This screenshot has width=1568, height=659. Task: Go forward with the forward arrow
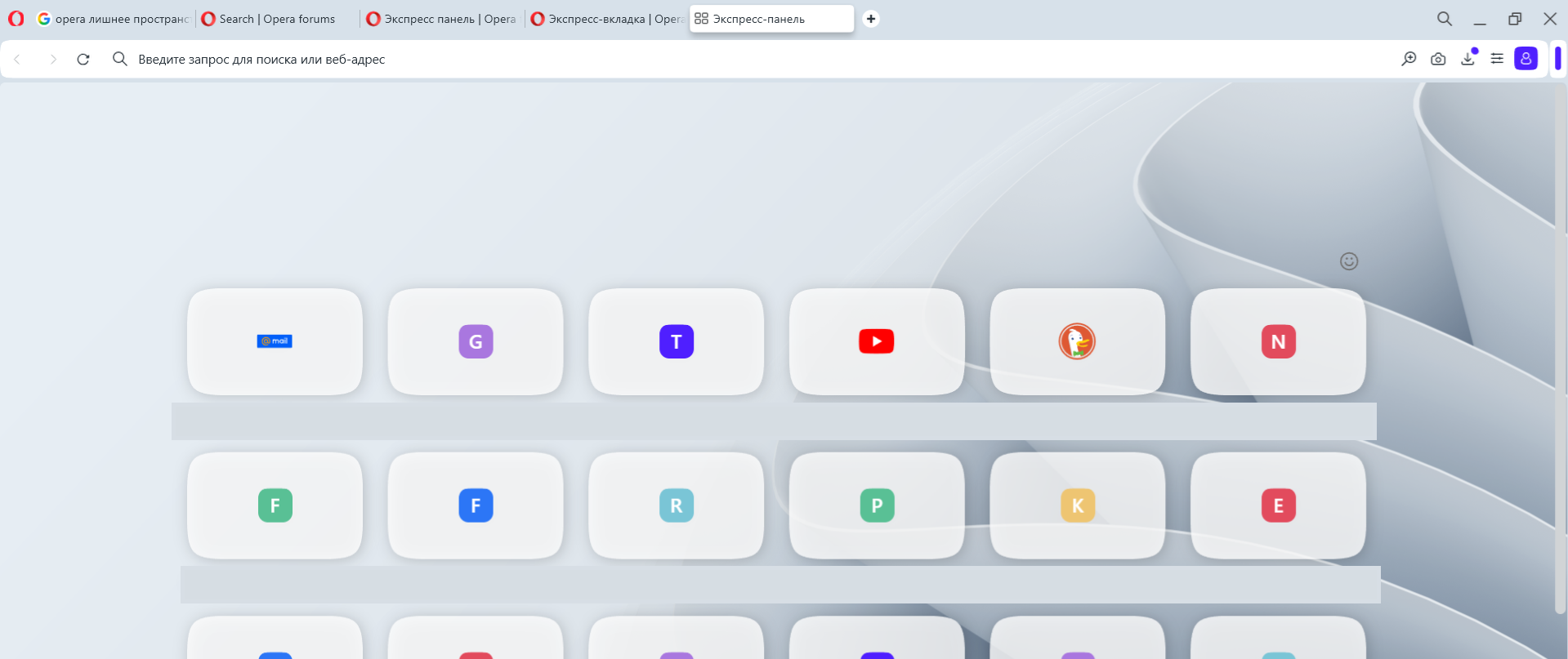[x=53, y=59]
